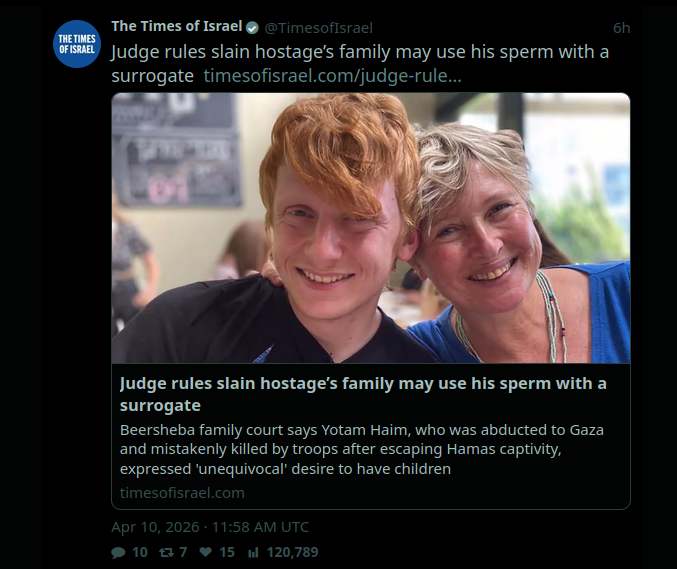Click the 120,789 views count
The width and height of the screenshot is (677, 569).
click(x=292, y=552)
